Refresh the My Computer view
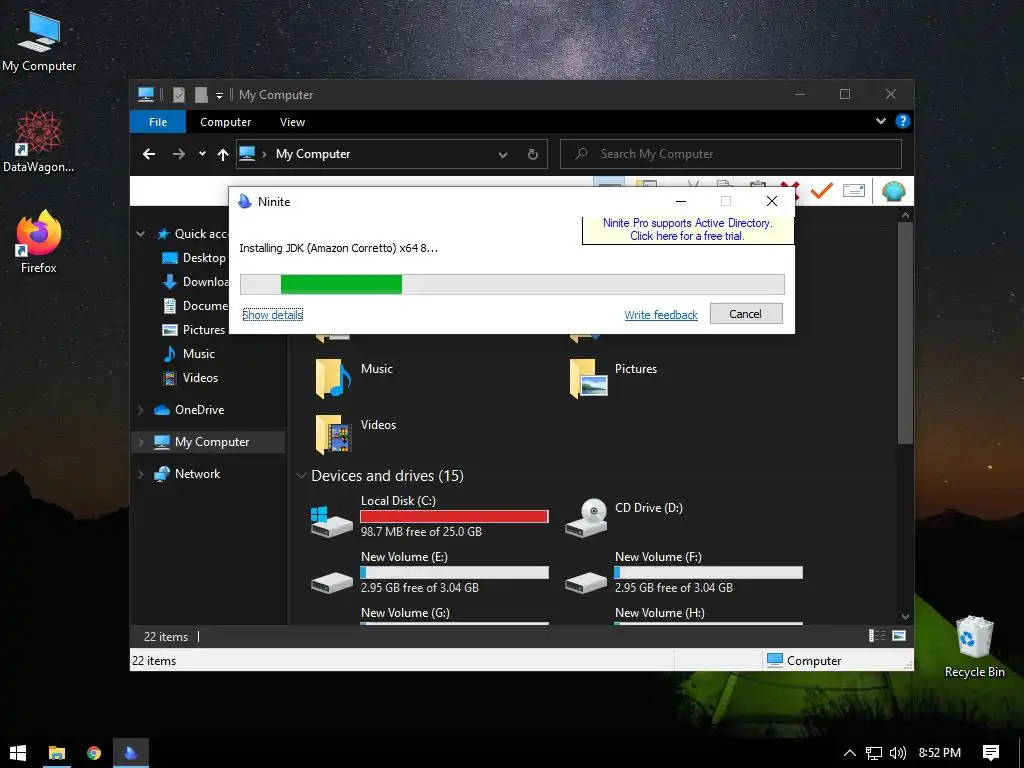Image resolution: width=1024 pixels, height=768 pixels. (533, 154)
